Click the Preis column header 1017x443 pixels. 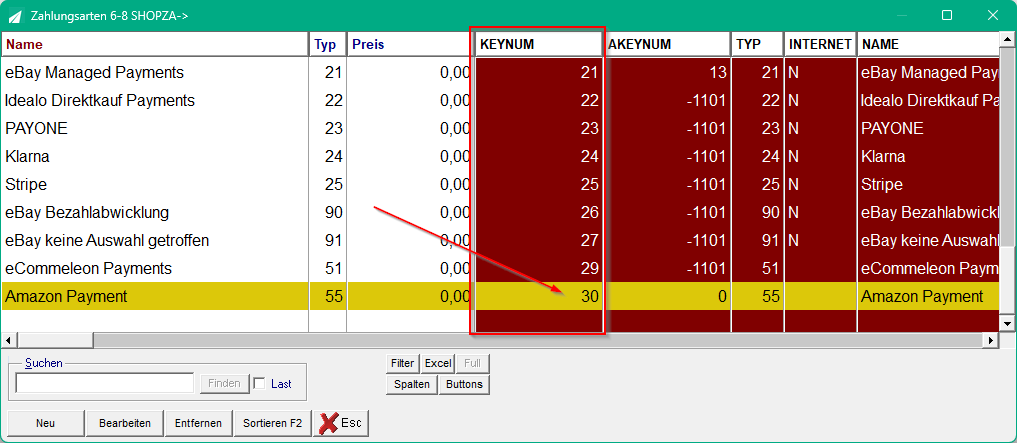click(409, 44)
